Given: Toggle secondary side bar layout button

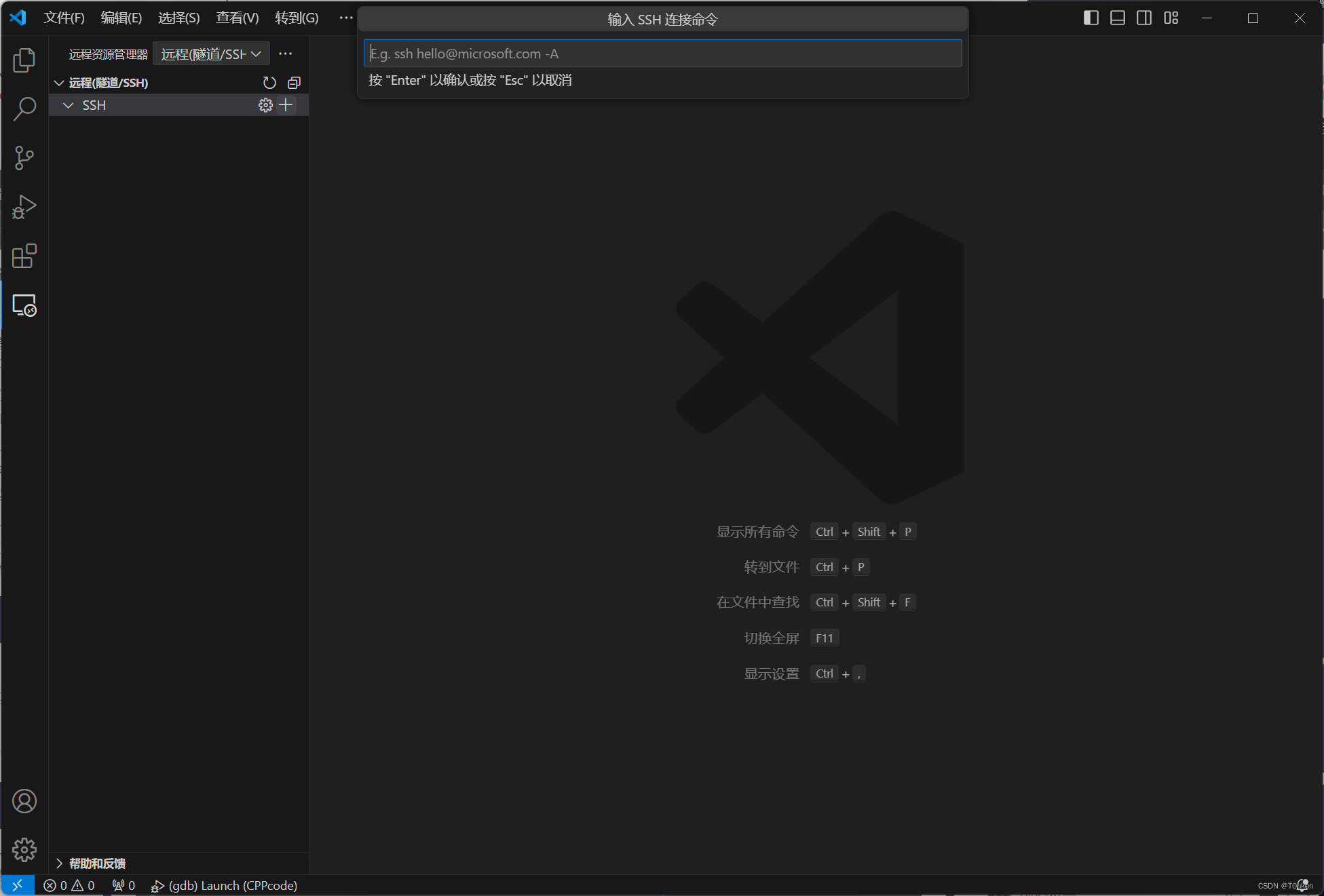Looking at the screenshot, I should [x=1144, y=18].
